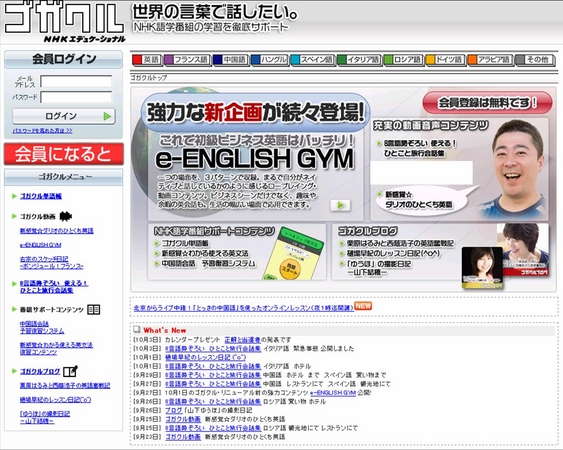Click the 番組サポートコンテンツ book icon

[x=94, y=309]
